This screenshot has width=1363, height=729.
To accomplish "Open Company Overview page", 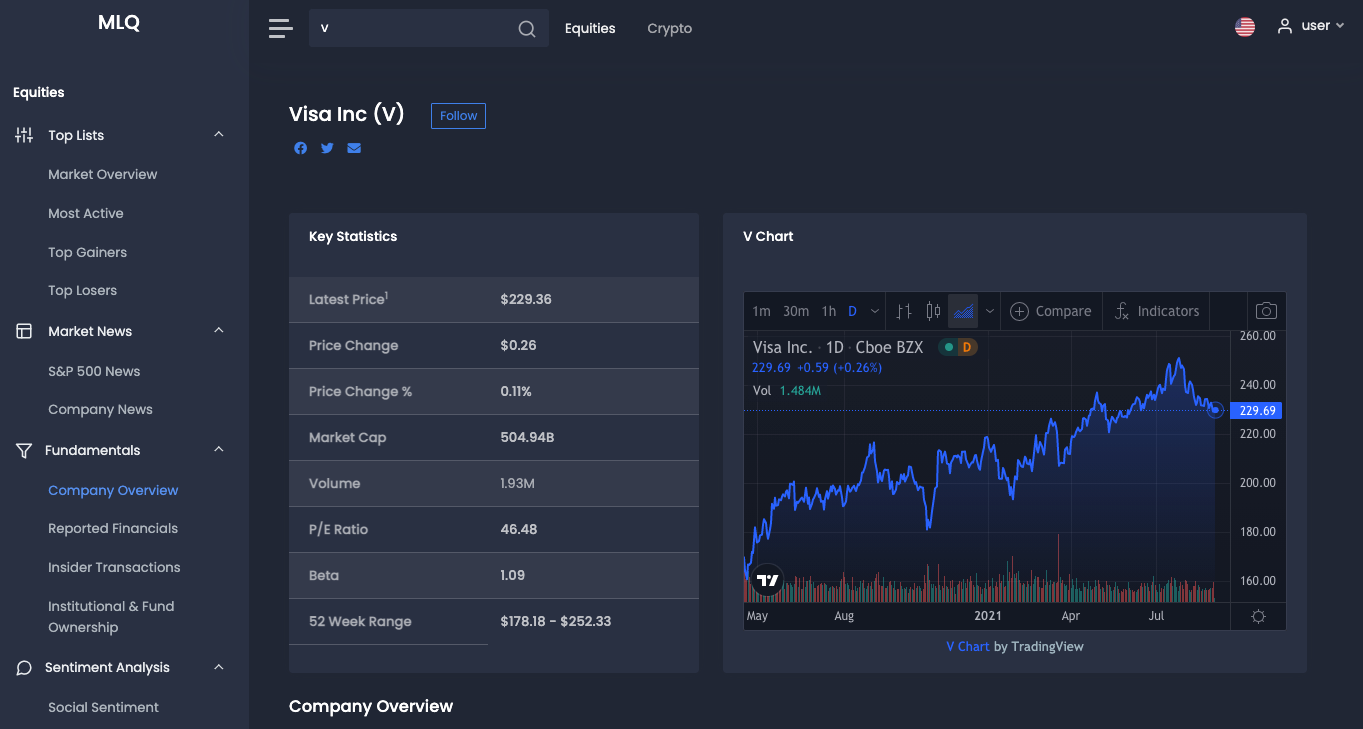I will (113, 490).
